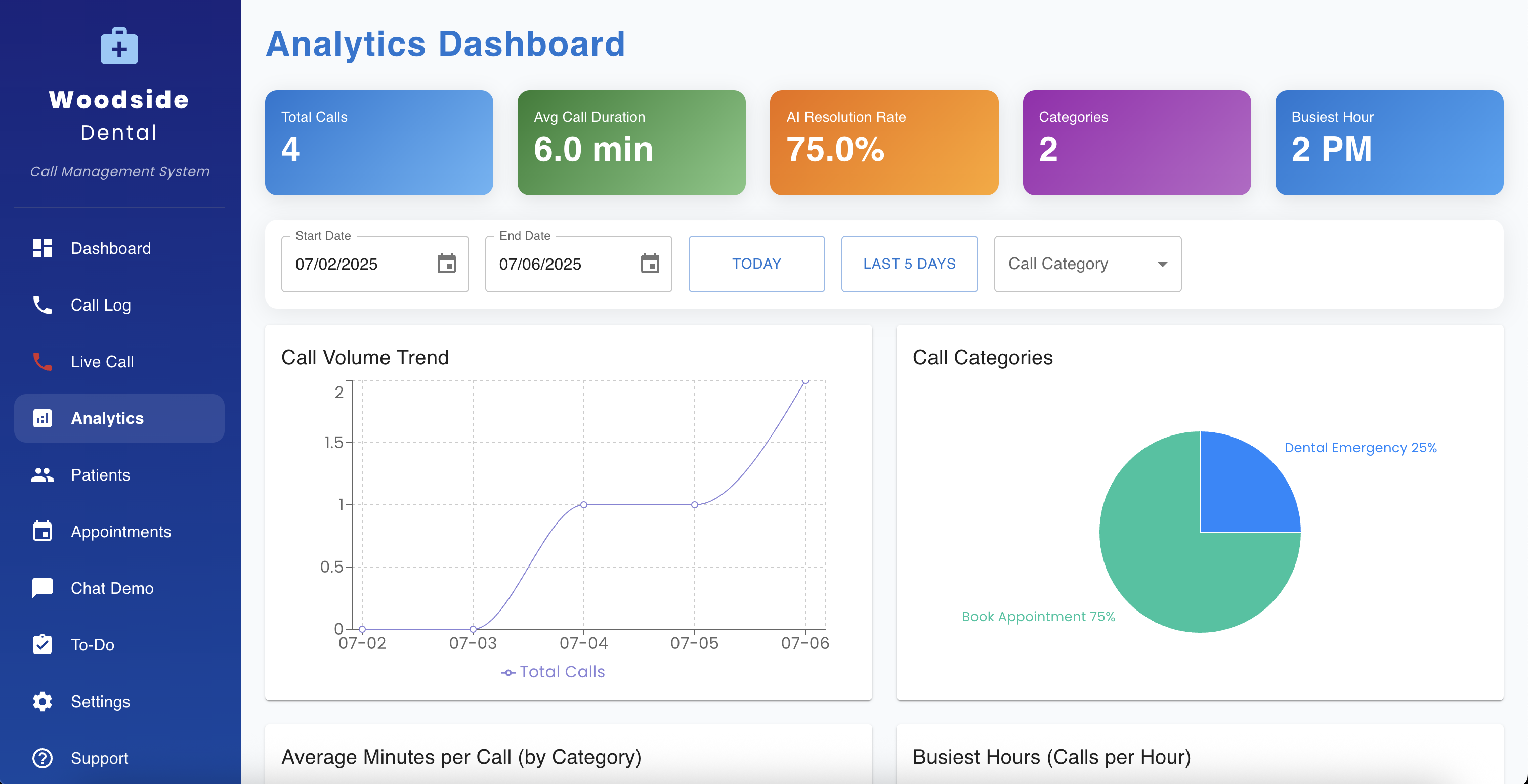Screen dimensions: 1528x784
Task: Click the Total Calls chart legend label
Action: tap(562, 672)
